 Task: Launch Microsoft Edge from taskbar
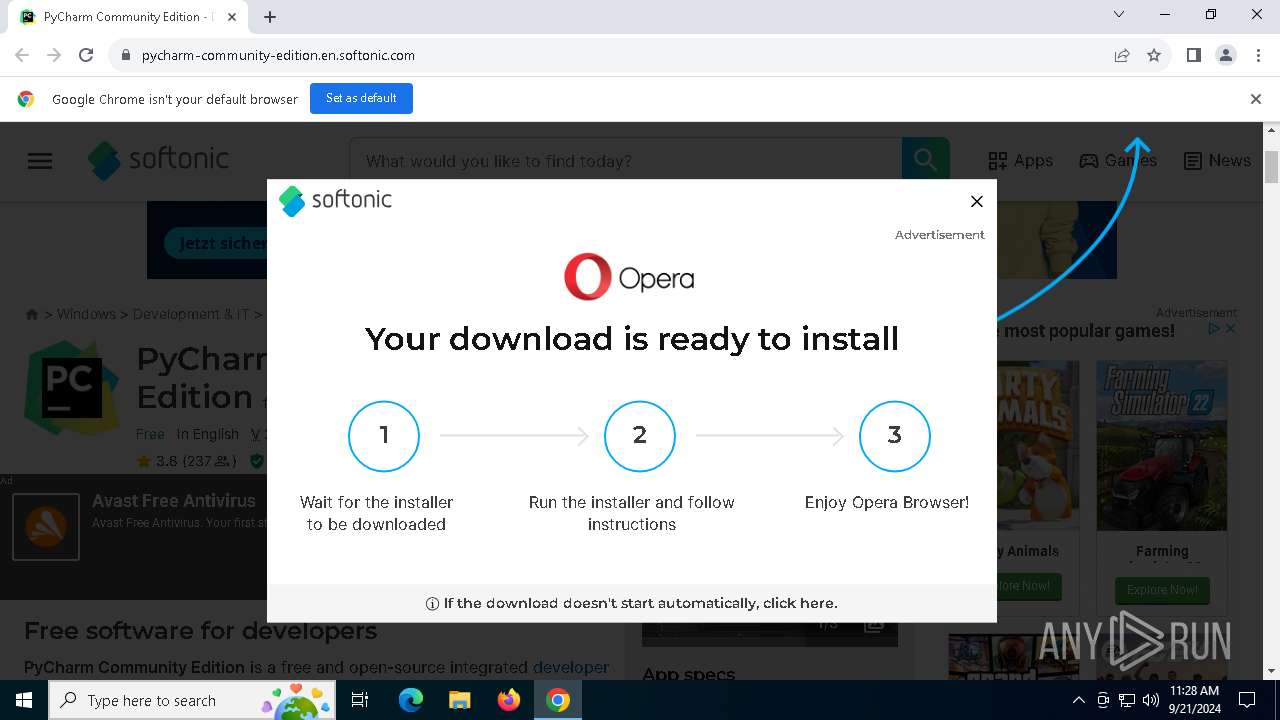[411, 700]
